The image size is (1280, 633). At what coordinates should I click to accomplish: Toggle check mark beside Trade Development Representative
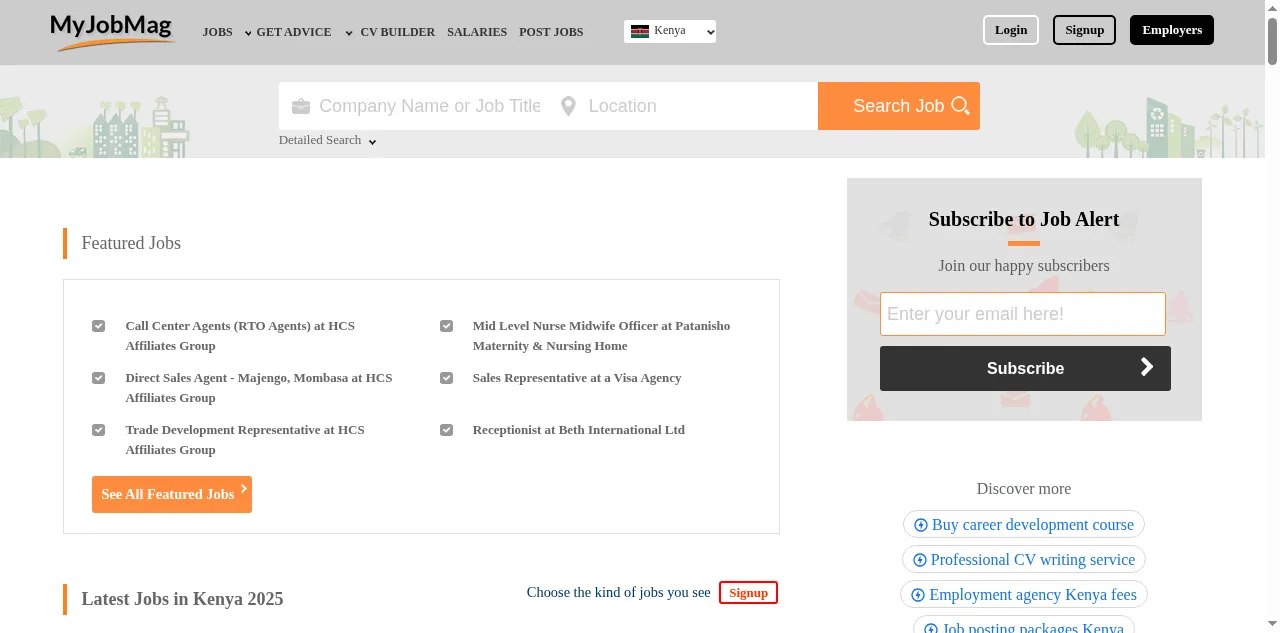[x=99, y=430]
